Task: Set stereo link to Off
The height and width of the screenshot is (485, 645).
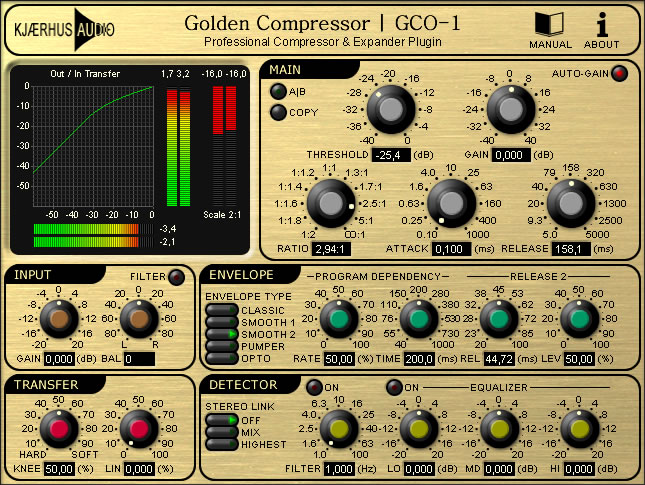Action: coord(221,420)
